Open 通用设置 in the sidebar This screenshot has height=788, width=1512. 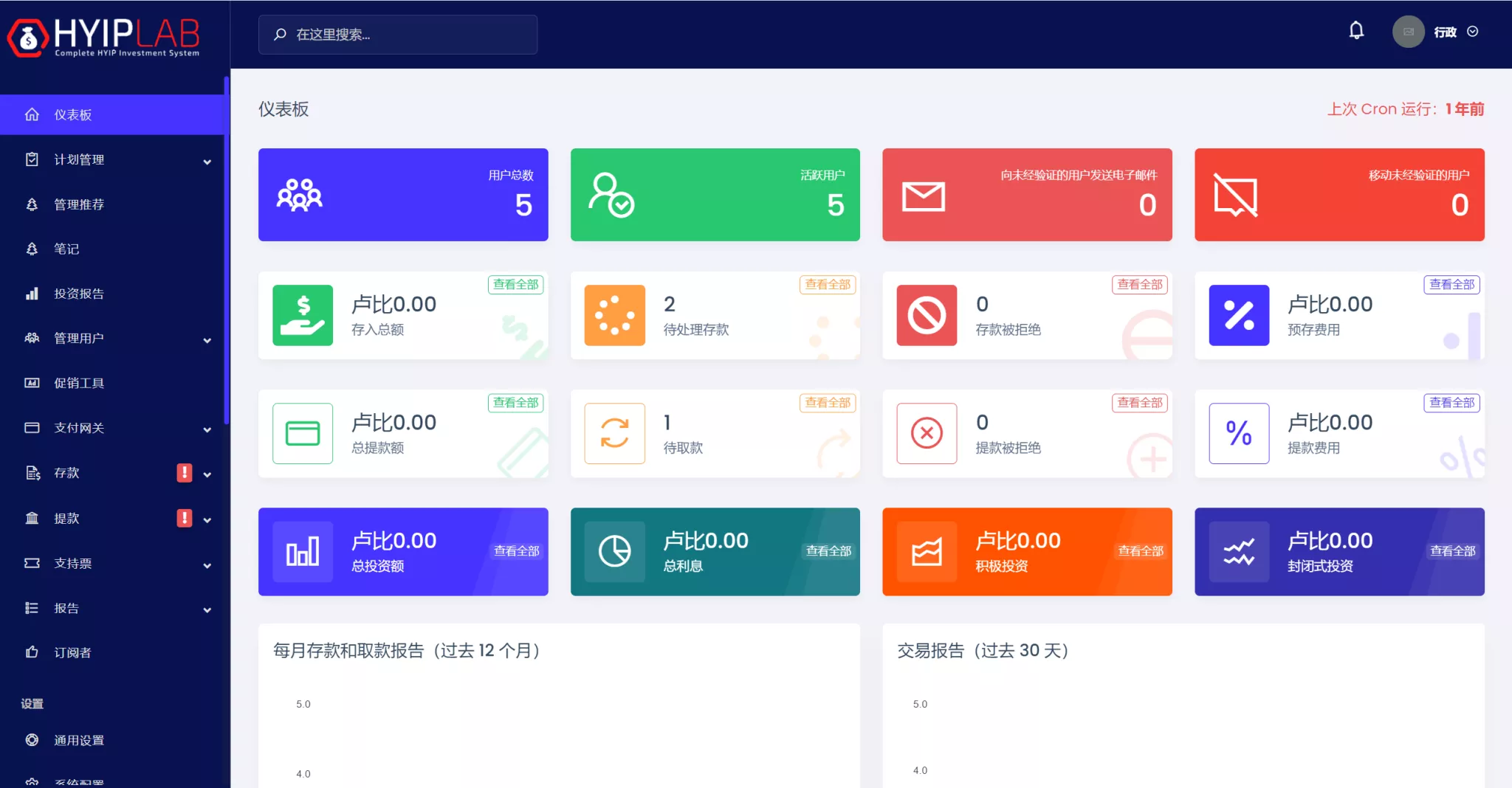tap(79, 740)
